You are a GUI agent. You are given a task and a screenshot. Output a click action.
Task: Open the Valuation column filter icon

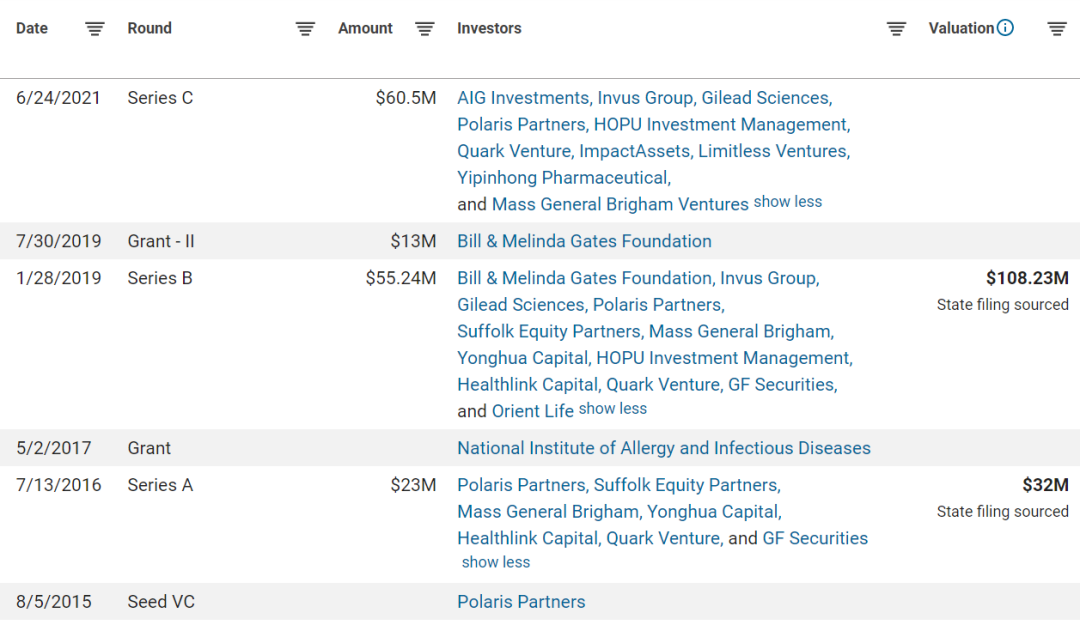pyautogui.click(x=1057, y=29)
